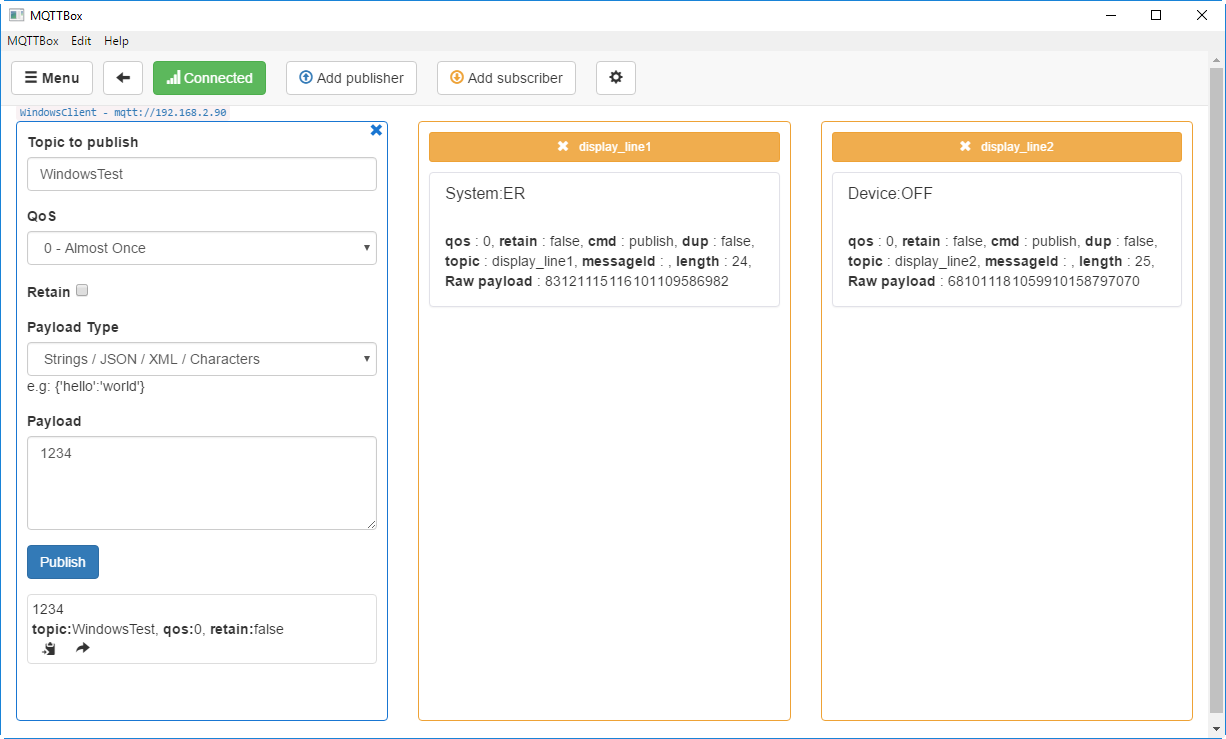Click the back arrow icon

(x=122, y=77)
